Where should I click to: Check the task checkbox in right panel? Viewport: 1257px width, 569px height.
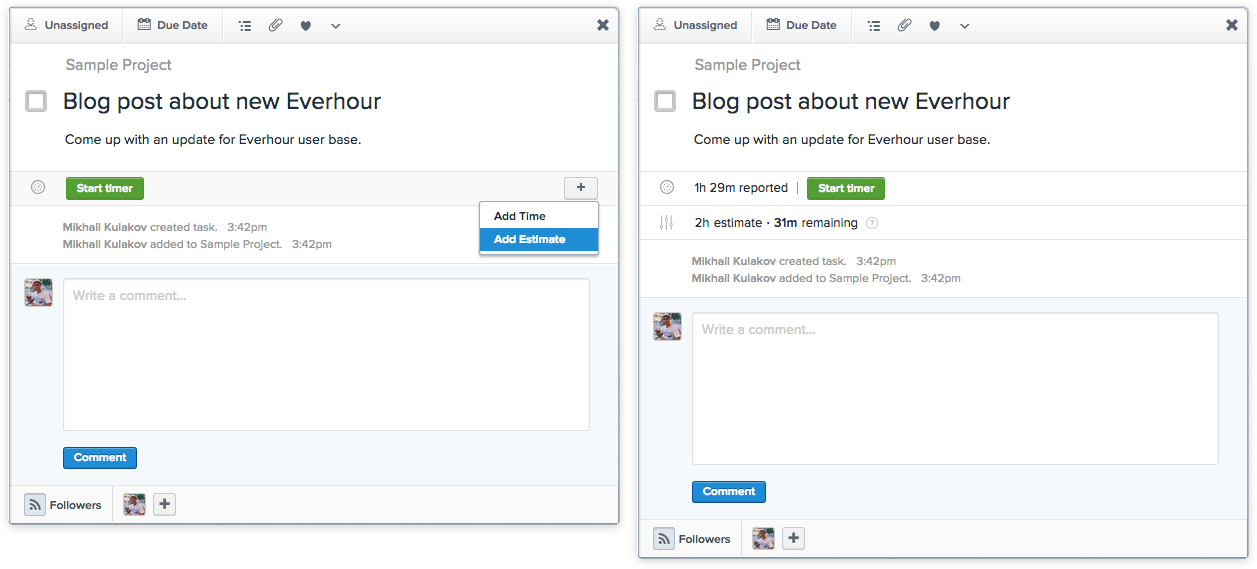[x=665, y=101]
